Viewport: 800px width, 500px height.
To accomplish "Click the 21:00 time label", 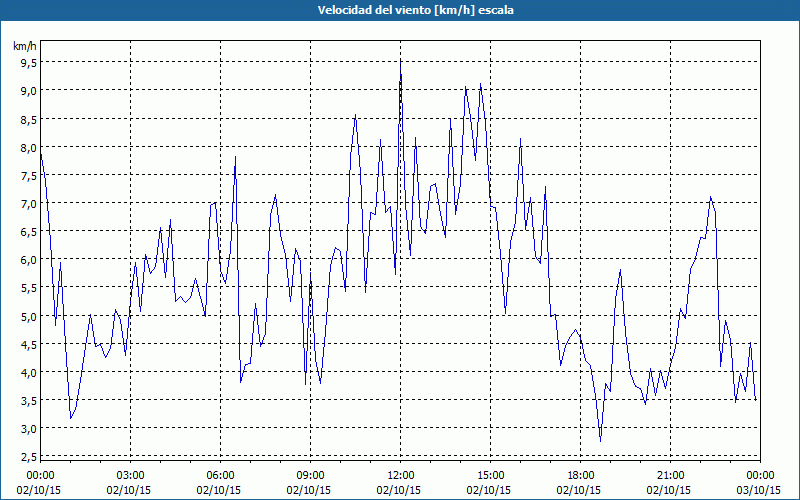I will point(670,476).
